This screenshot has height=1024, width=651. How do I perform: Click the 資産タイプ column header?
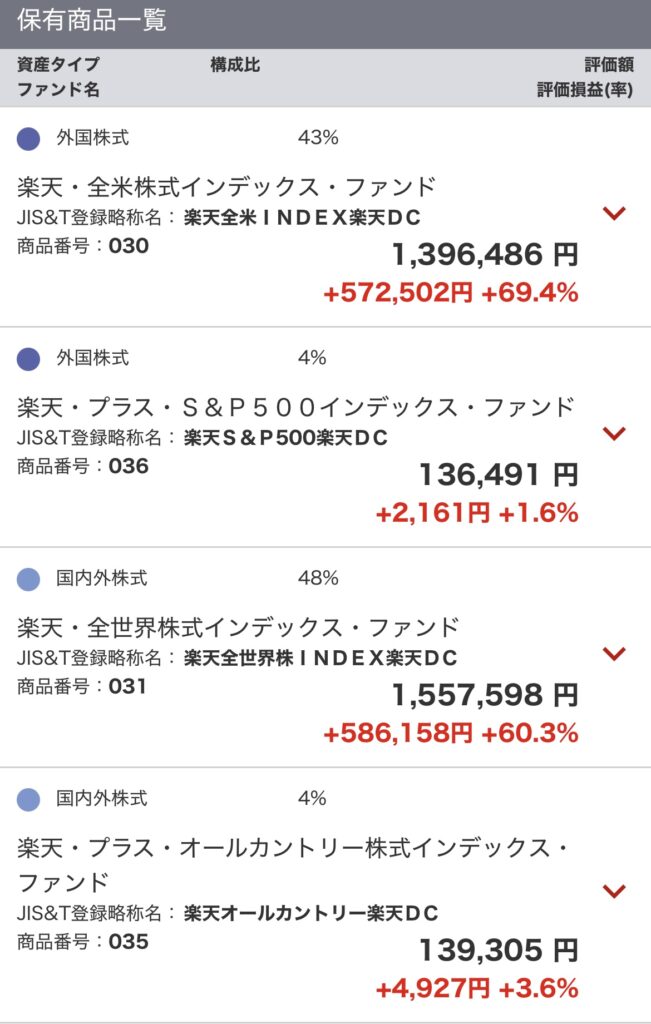[x=58, y=65]
